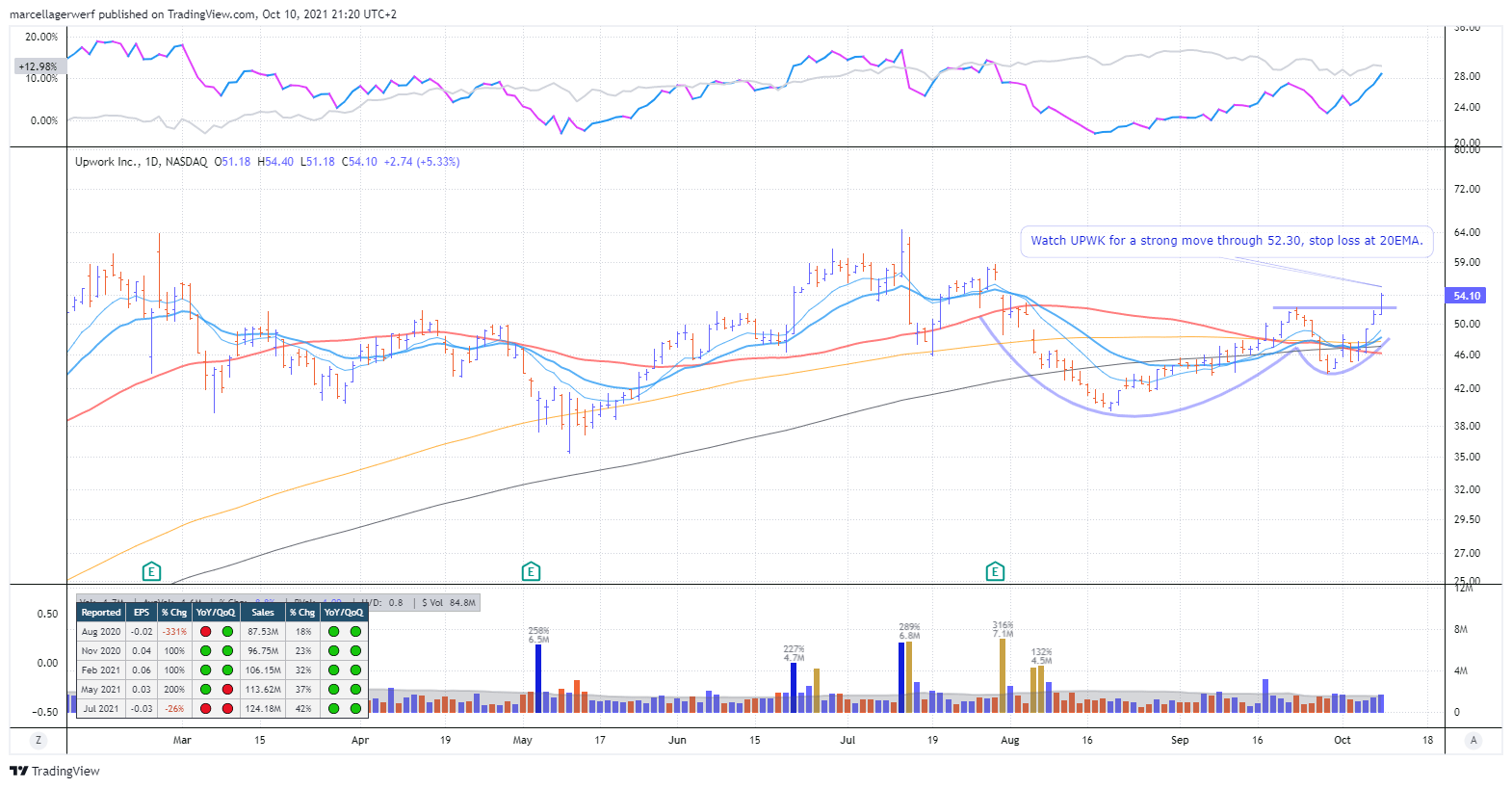Click the 132% 4.5M volume spike label
The width and height of the screenshot is (1512, 788).
[1041, 656]
